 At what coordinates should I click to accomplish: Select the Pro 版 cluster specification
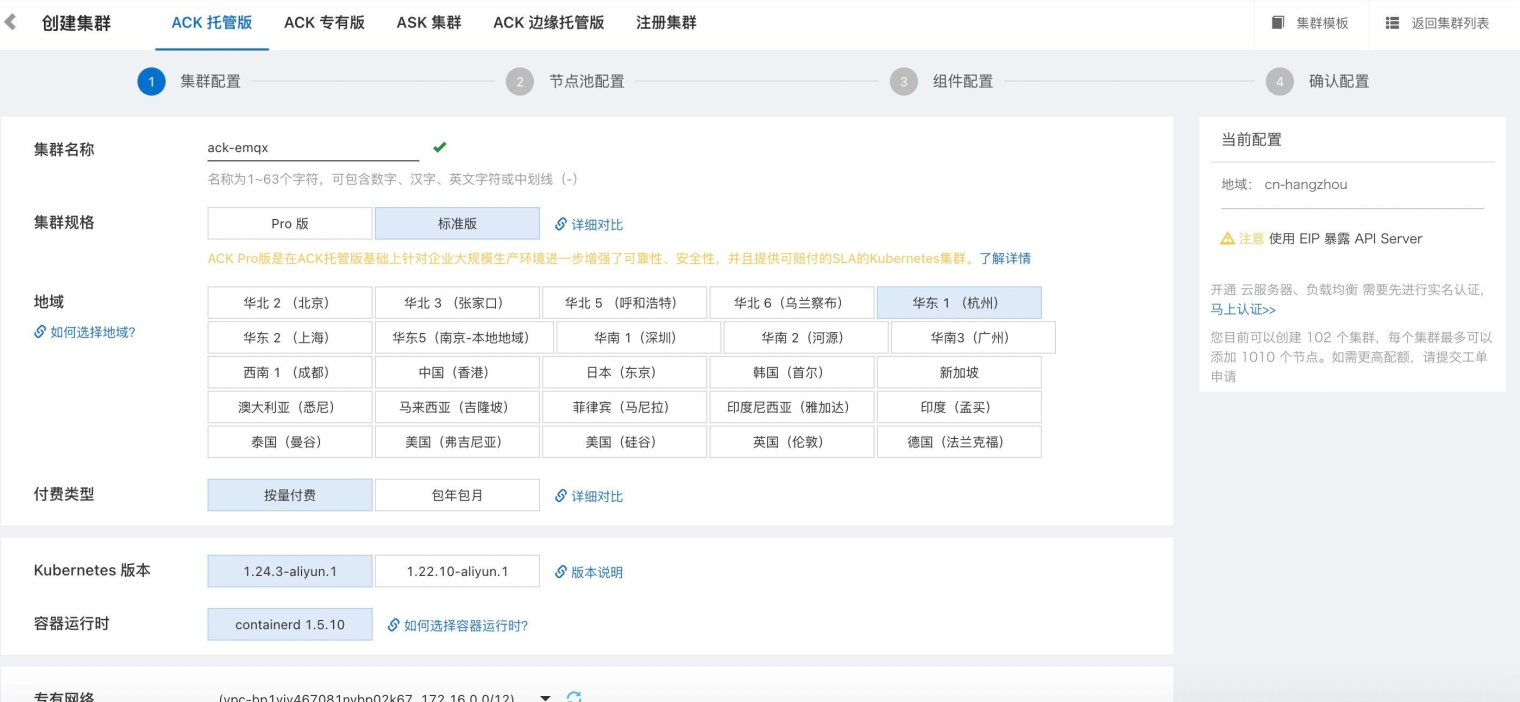click(289, 223)
